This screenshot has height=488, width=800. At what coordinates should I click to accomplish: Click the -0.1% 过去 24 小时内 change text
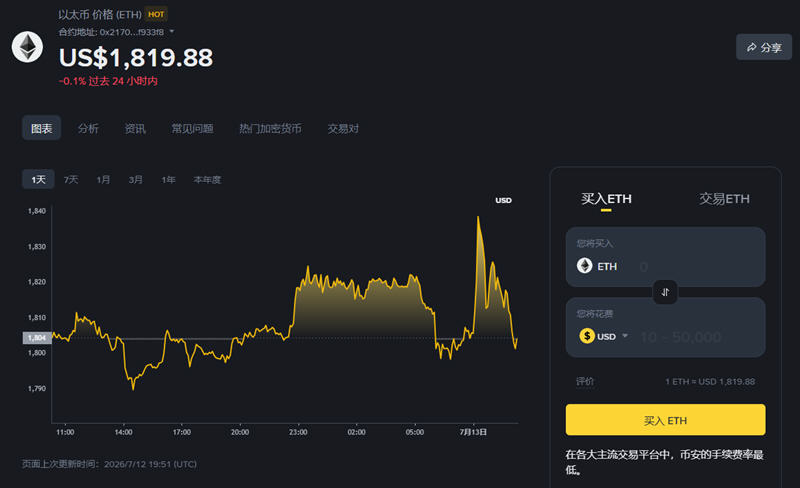tap(108, 81)
